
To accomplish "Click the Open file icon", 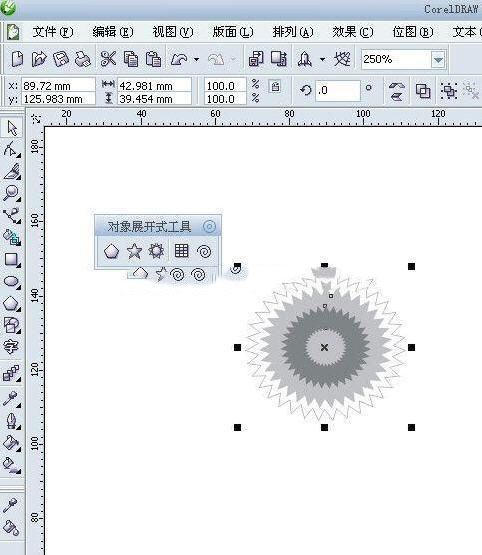I will coord(39,59).
